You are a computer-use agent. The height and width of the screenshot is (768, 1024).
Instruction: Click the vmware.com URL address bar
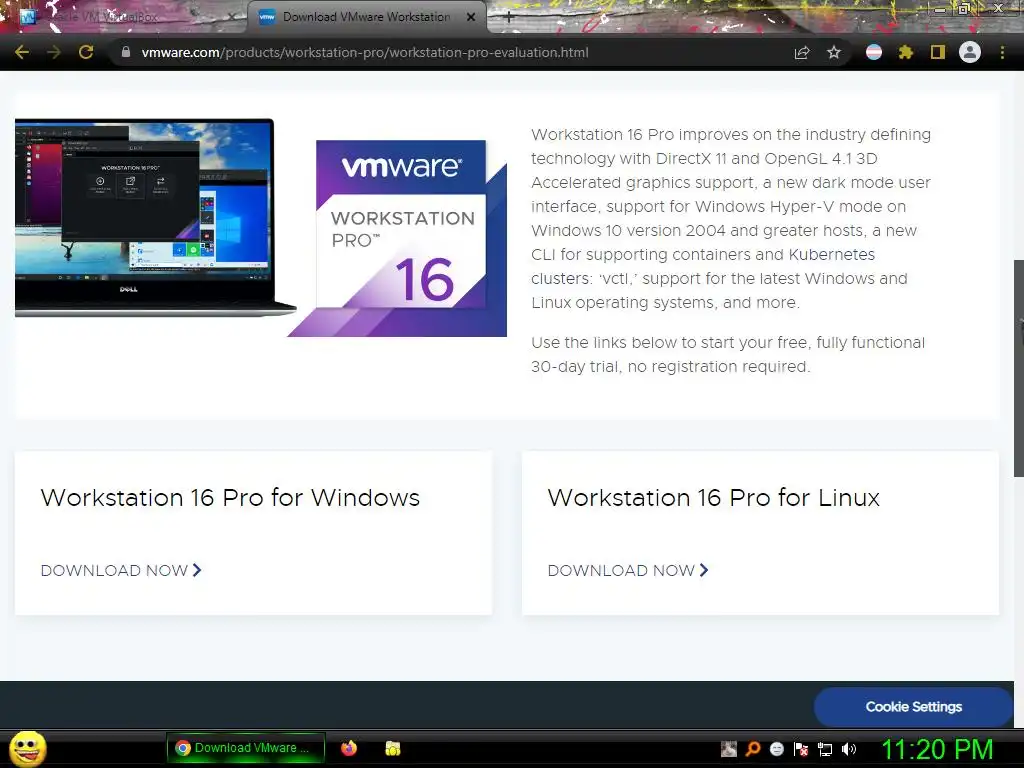364,52
